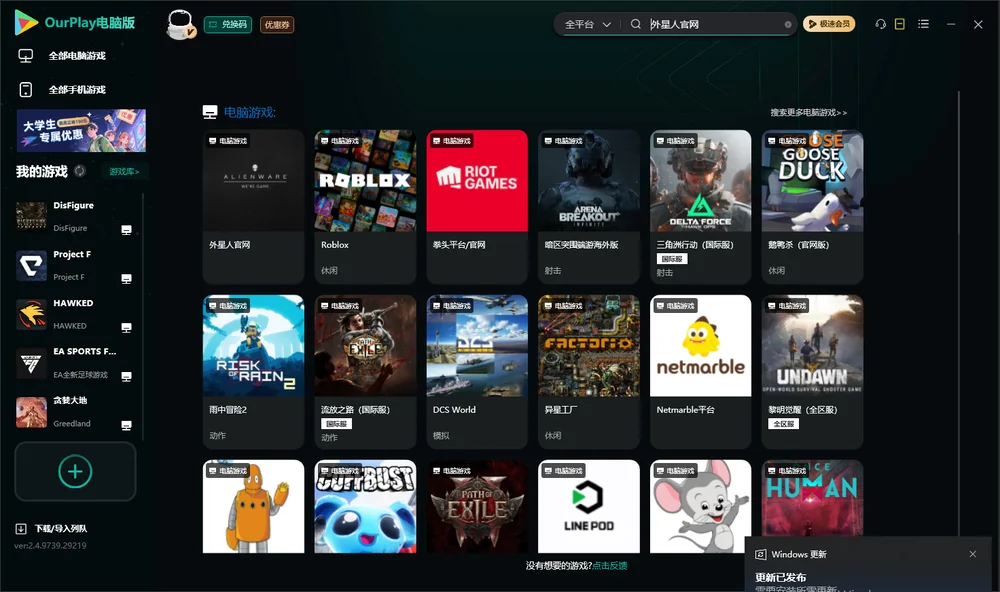Open 搜索更多电脑游戏>> link

click(x=808, y=112)
